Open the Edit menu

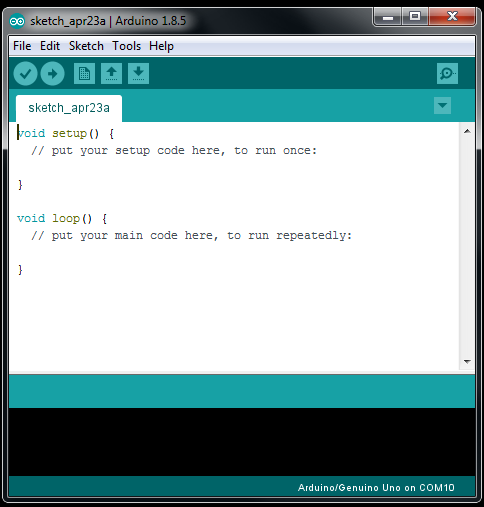pyautogui.click(x=50, y=46)
